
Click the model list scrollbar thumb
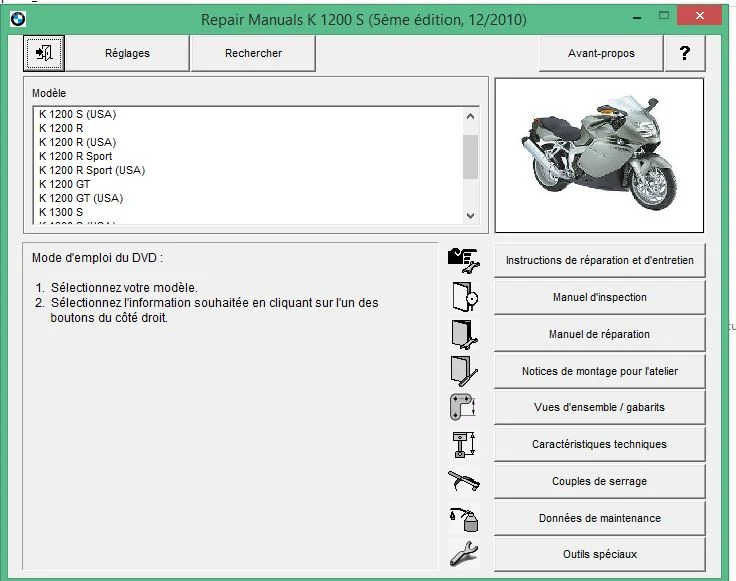tap(470, 157)
